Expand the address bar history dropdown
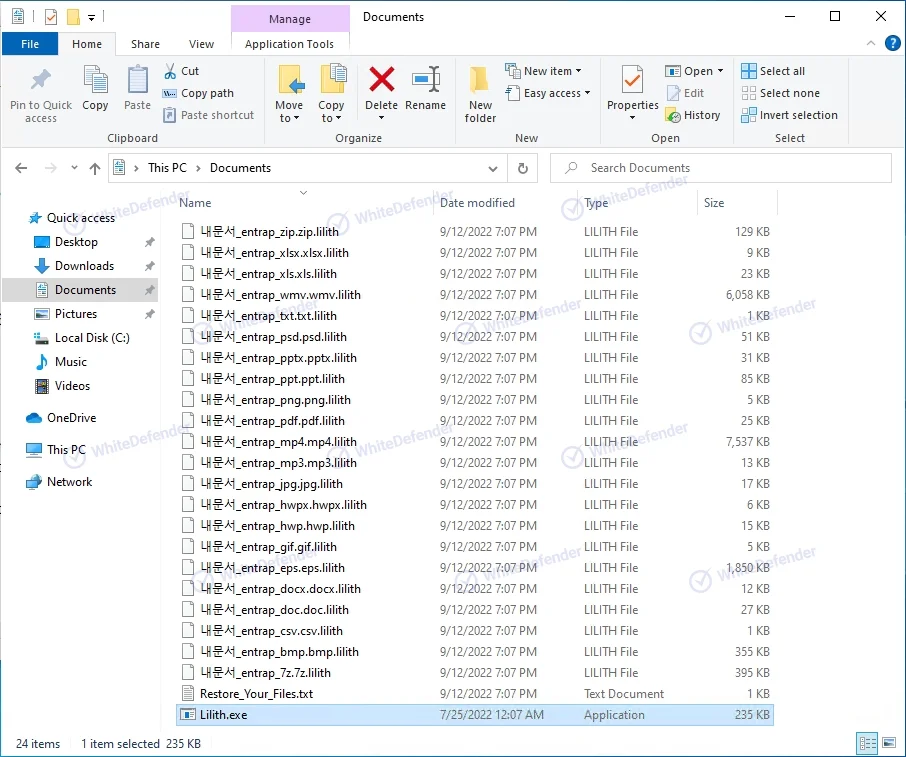 [493, 168]
